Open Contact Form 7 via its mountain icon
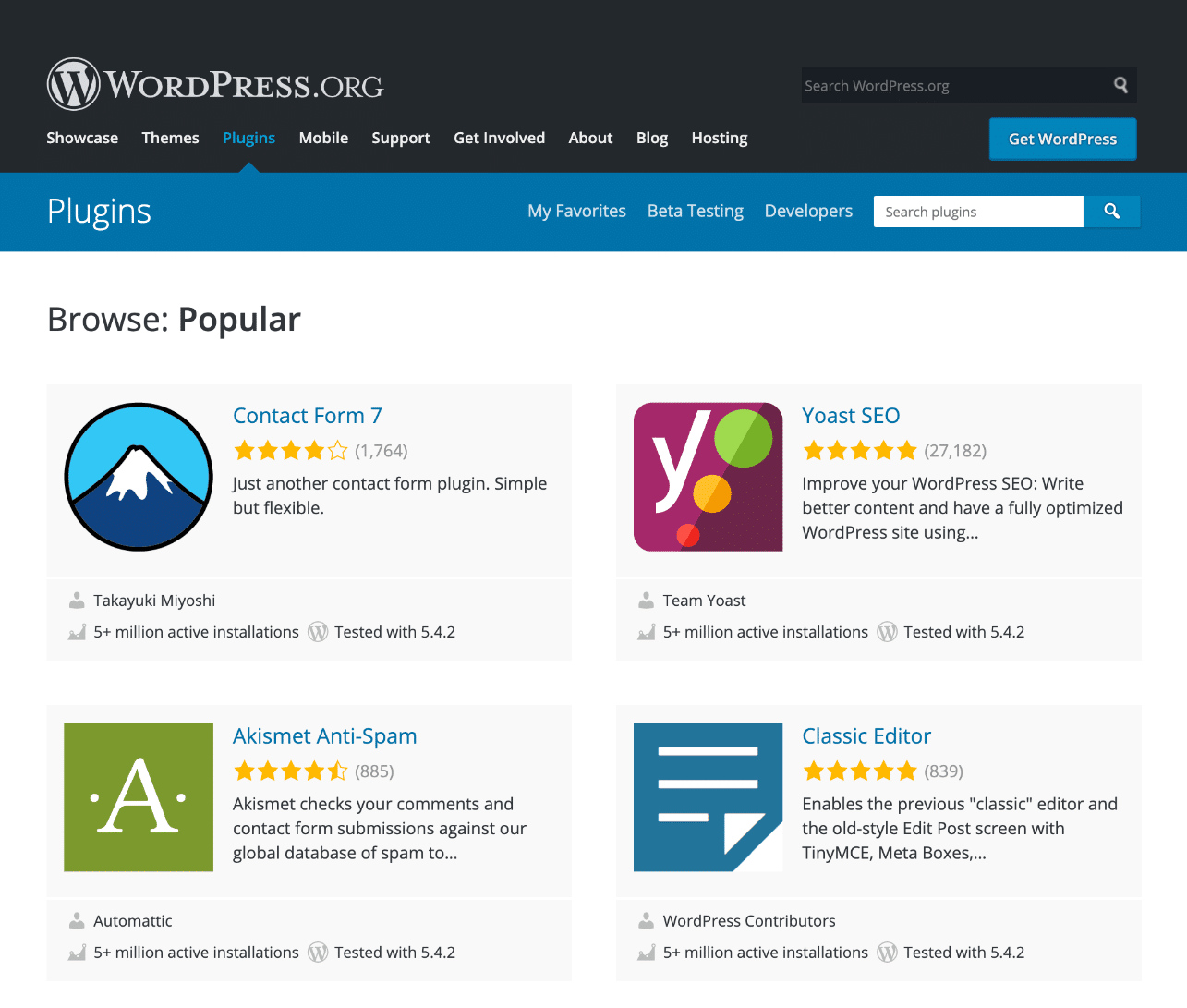Image resolution: width=1187 pixels, height=1008 pixels. [x=138, y=476]
